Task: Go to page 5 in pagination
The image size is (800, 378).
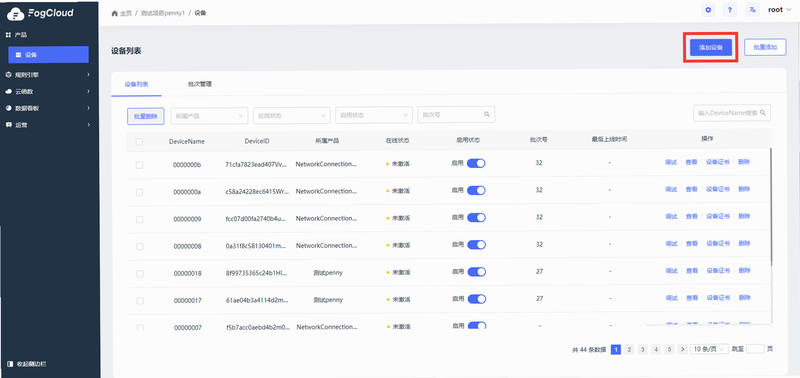Action: tap(669, 349)
